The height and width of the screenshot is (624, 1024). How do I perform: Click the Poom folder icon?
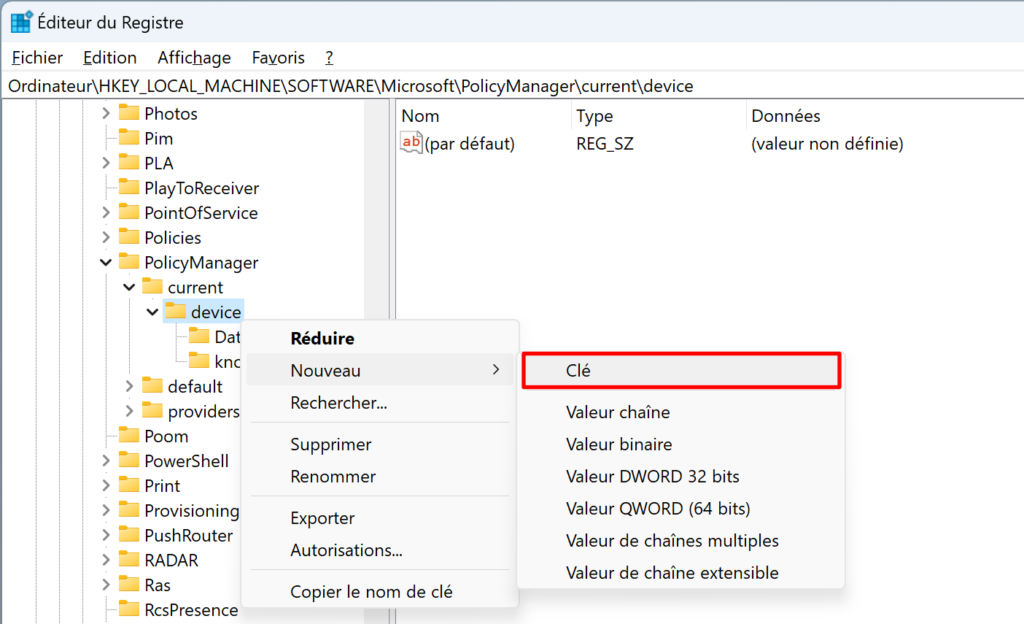[x=129, y=435]
